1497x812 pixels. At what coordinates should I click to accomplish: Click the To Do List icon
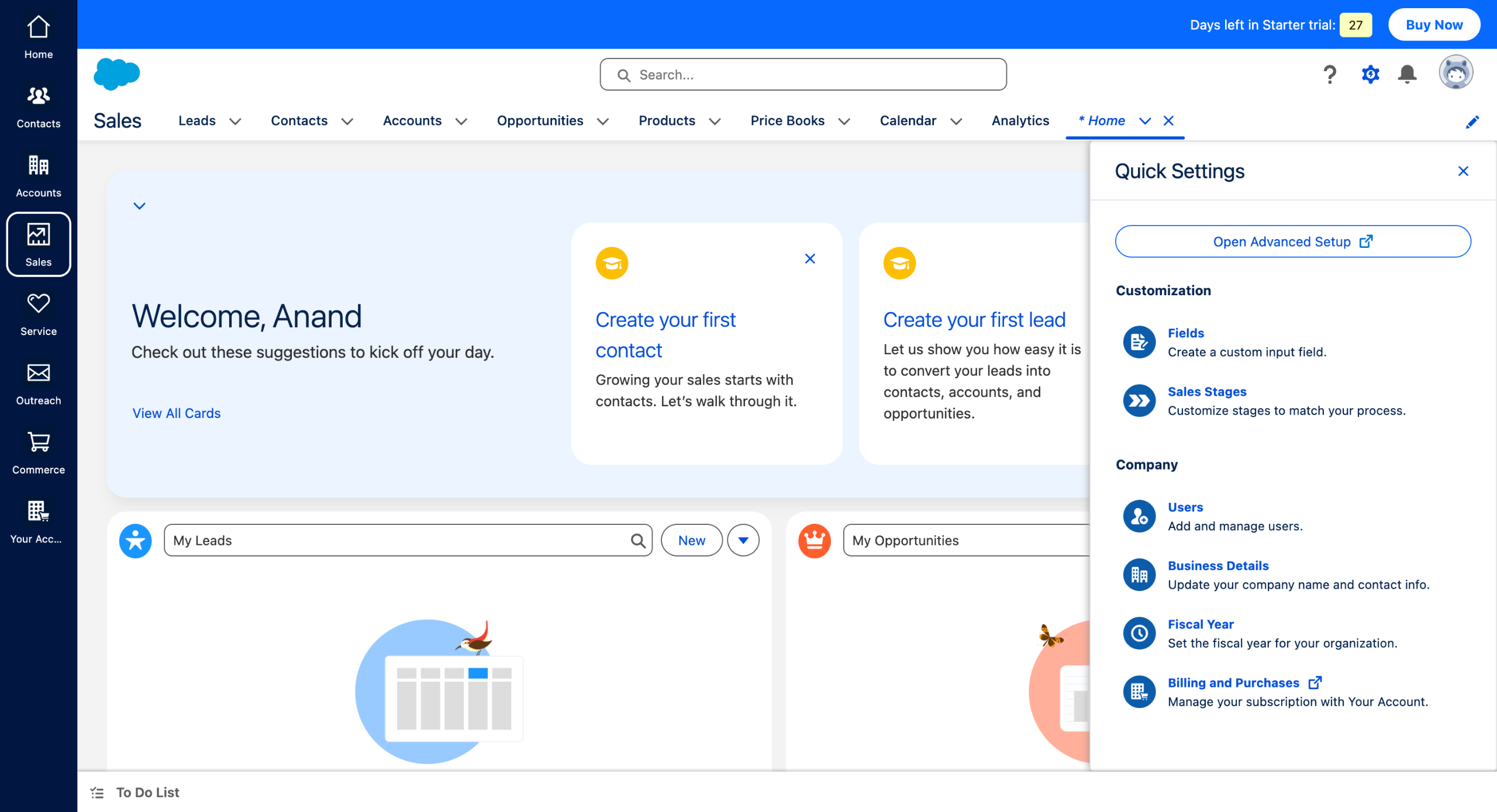click(98, 793)
